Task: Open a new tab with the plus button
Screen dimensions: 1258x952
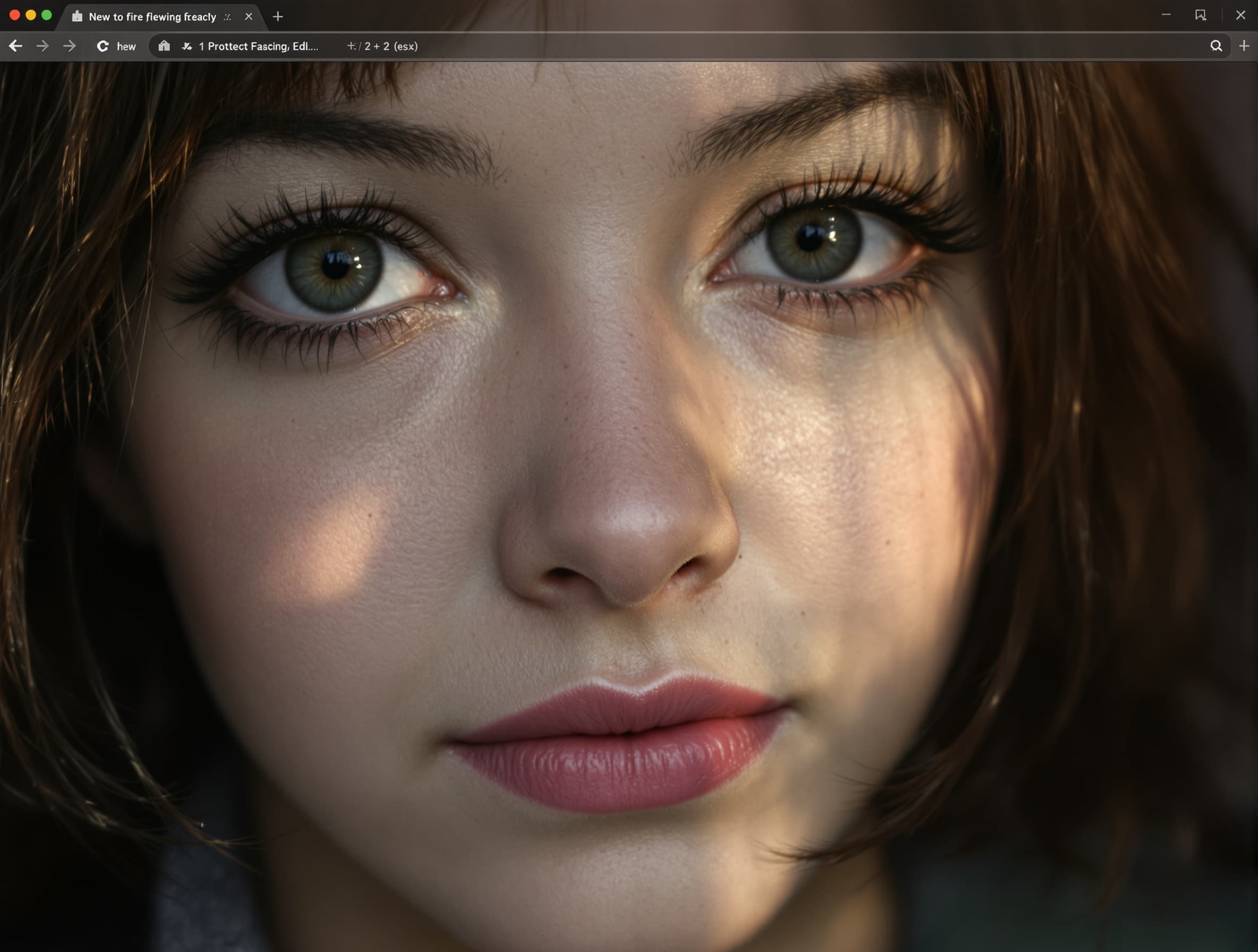Action: point(278,16)
